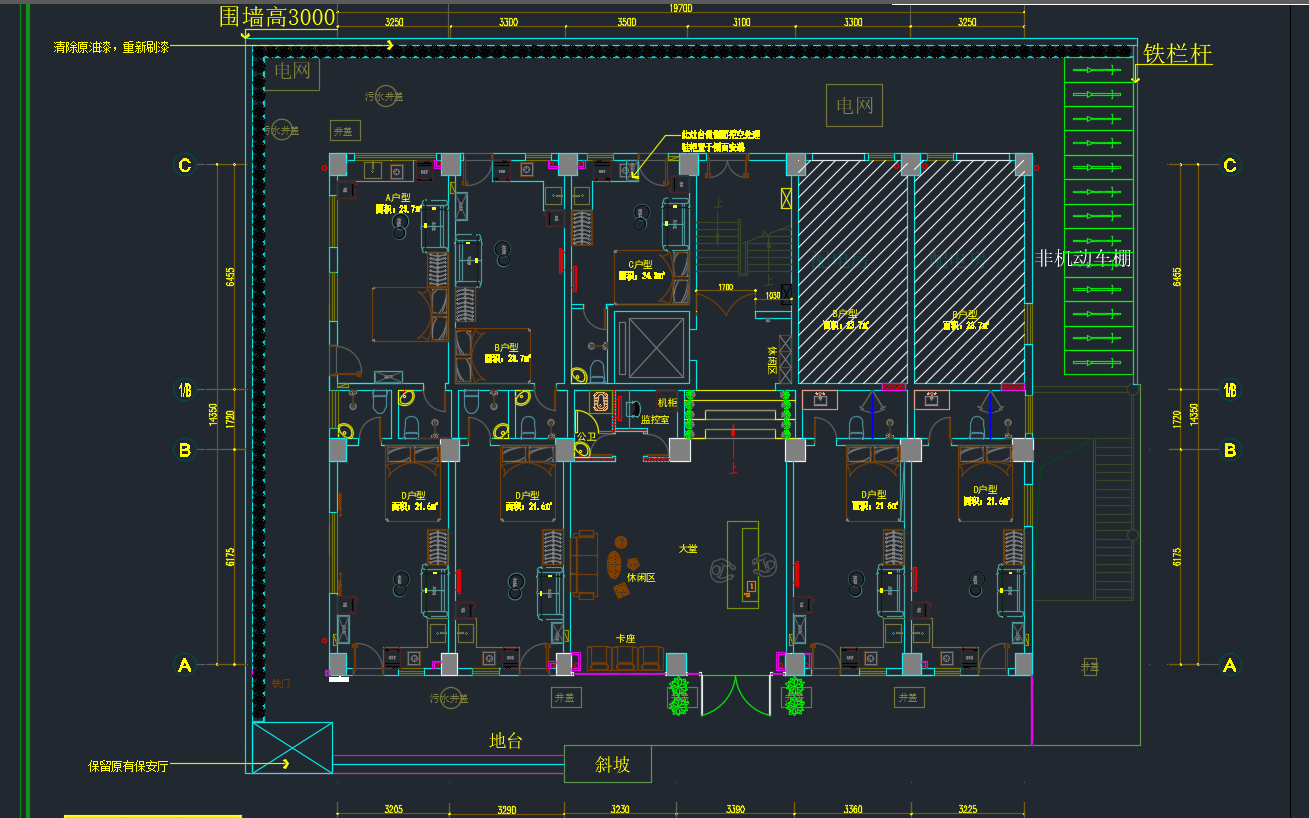Viewport: 1309px width, 818px height.
Task: Click the 铁栏杆 label
Action: (1178, 54)
